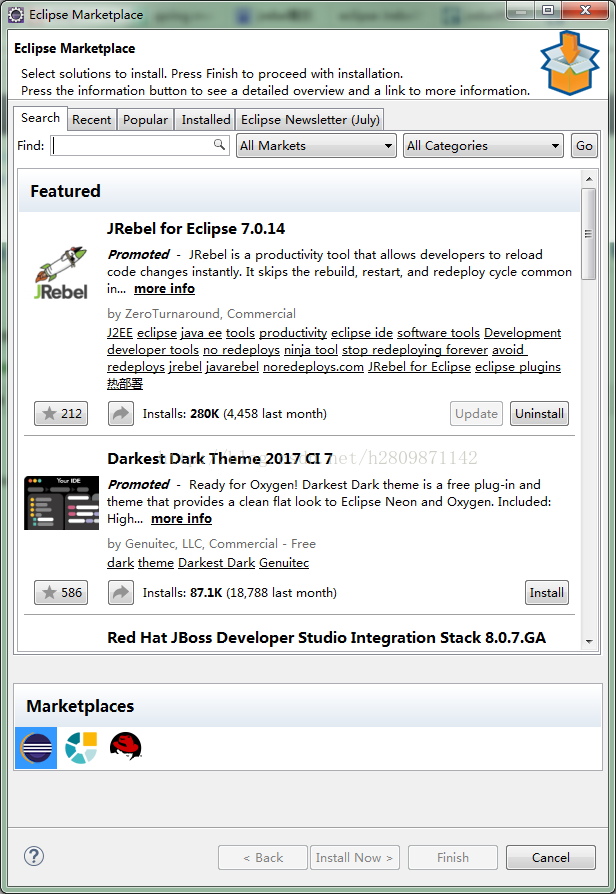This screenshot has width=616, height=894.
Task: Click the ninja tool tag link
Action: (x=311, y=350)
